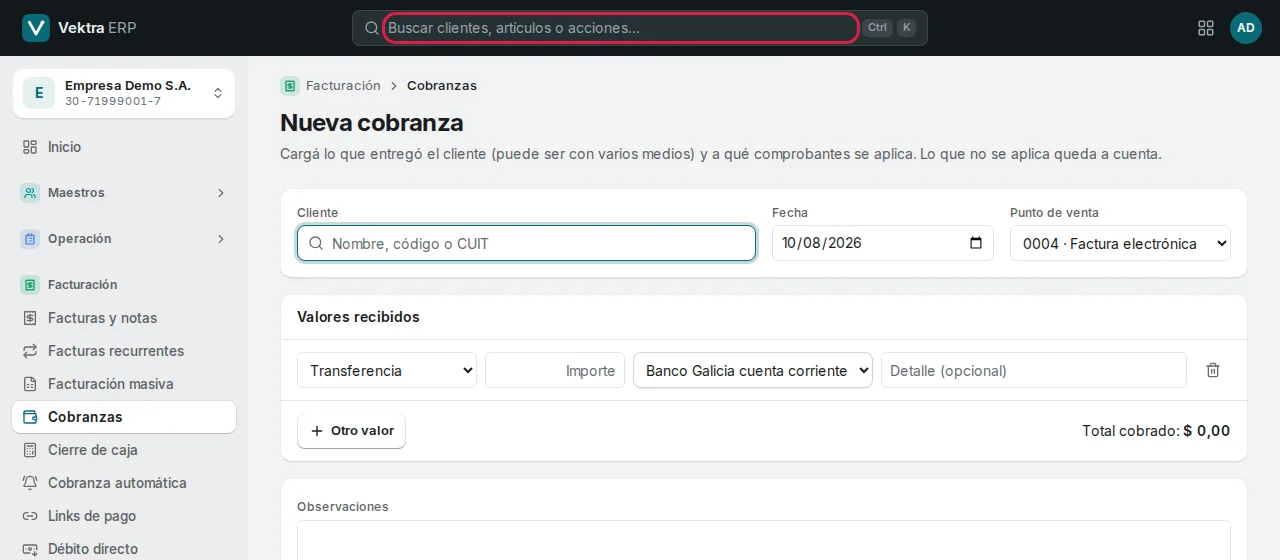
Task: Click the Nueva cobranza heading
Action: pos(372,123)
